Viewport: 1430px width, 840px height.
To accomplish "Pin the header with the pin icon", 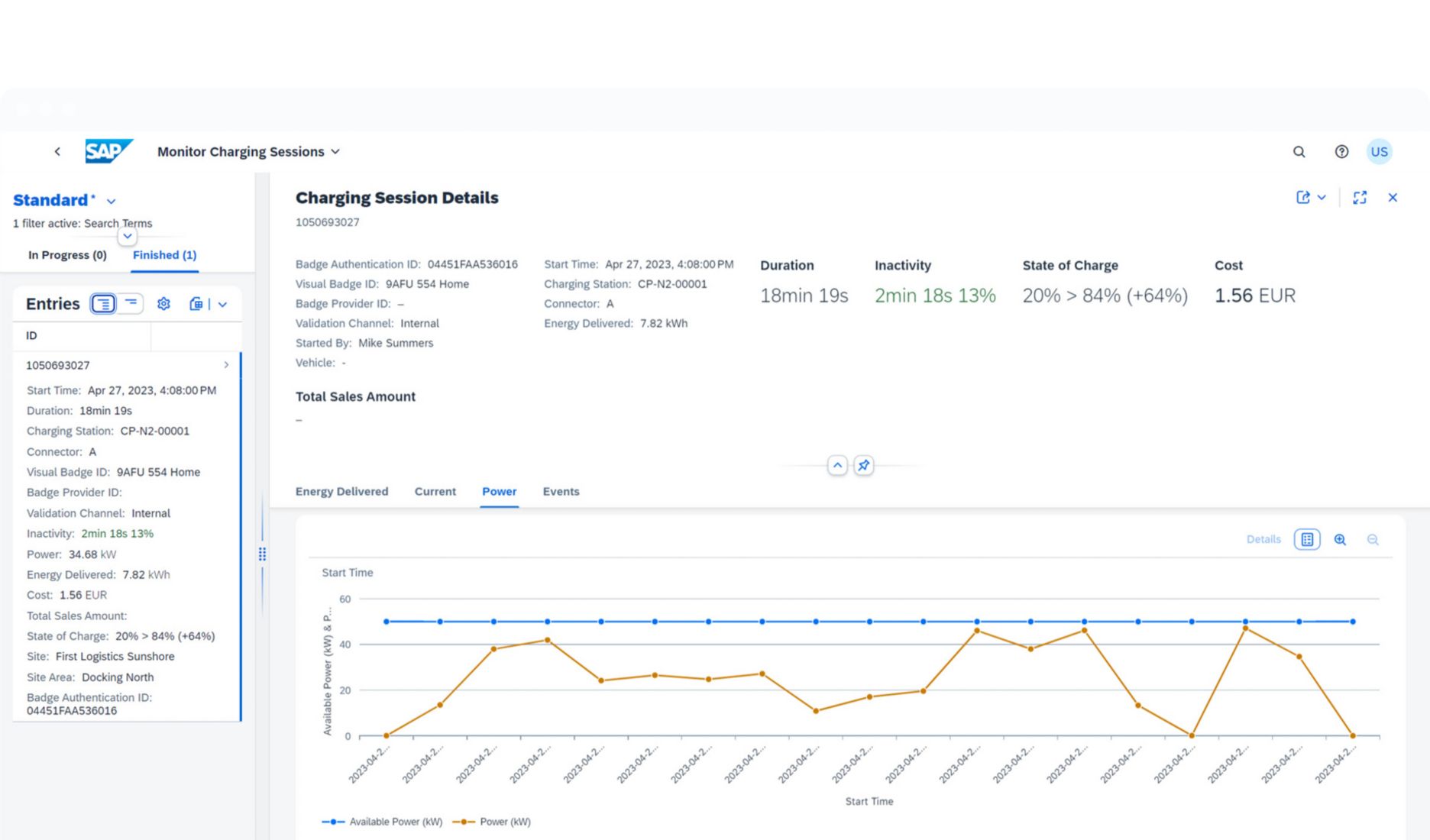I will pos(863,465).
